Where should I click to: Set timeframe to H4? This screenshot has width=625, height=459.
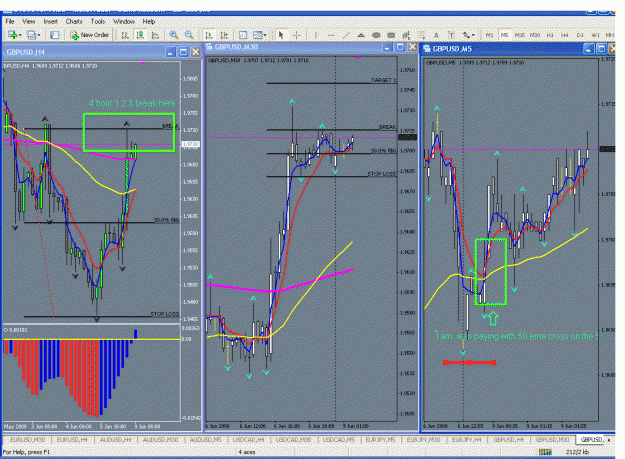[x=564, y=35]
